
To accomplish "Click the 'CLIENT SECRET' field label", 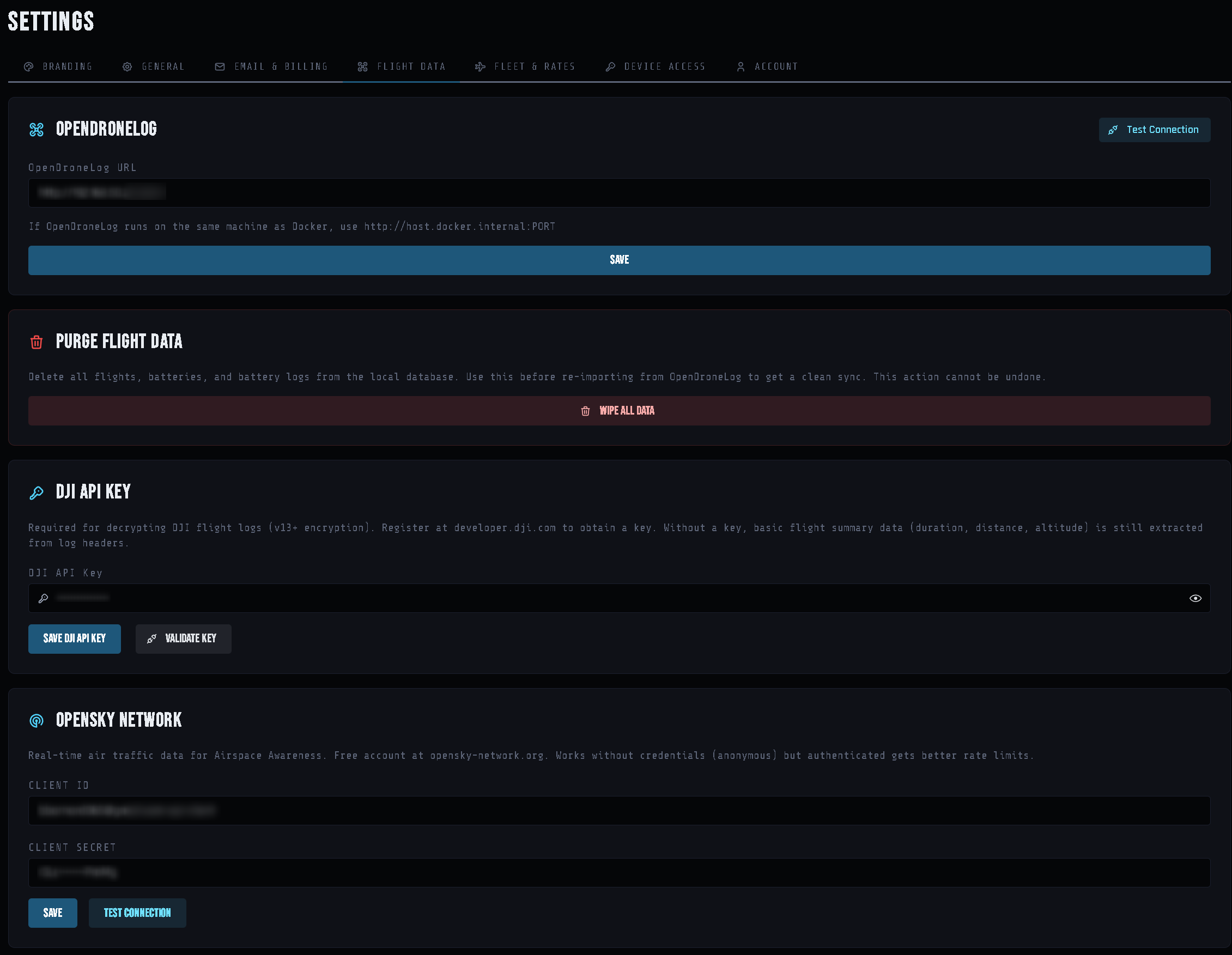I will (72, 847).
